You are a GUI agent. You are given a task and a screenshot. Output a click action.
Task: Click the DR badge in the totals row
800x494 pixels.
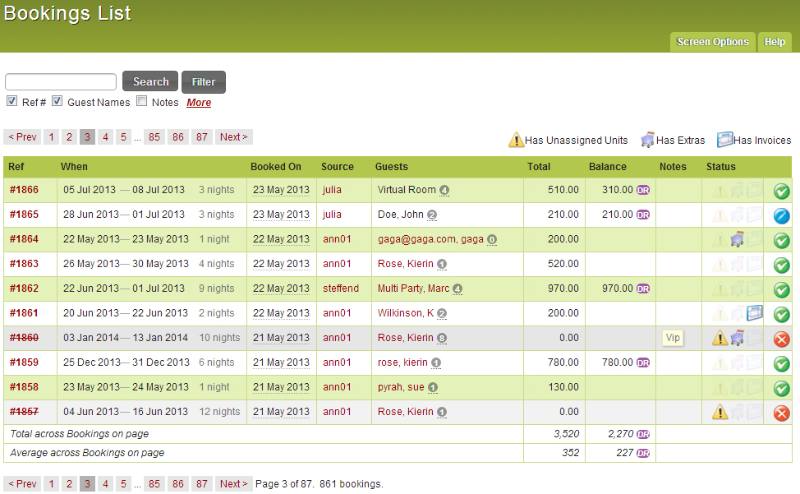(x=643, y=434)
